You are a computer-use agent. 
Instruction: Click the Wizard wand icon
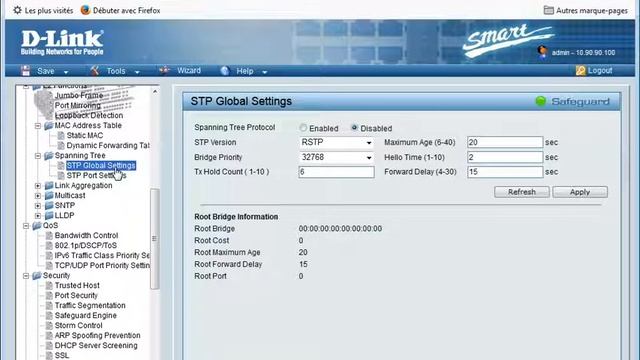(164, 71)
